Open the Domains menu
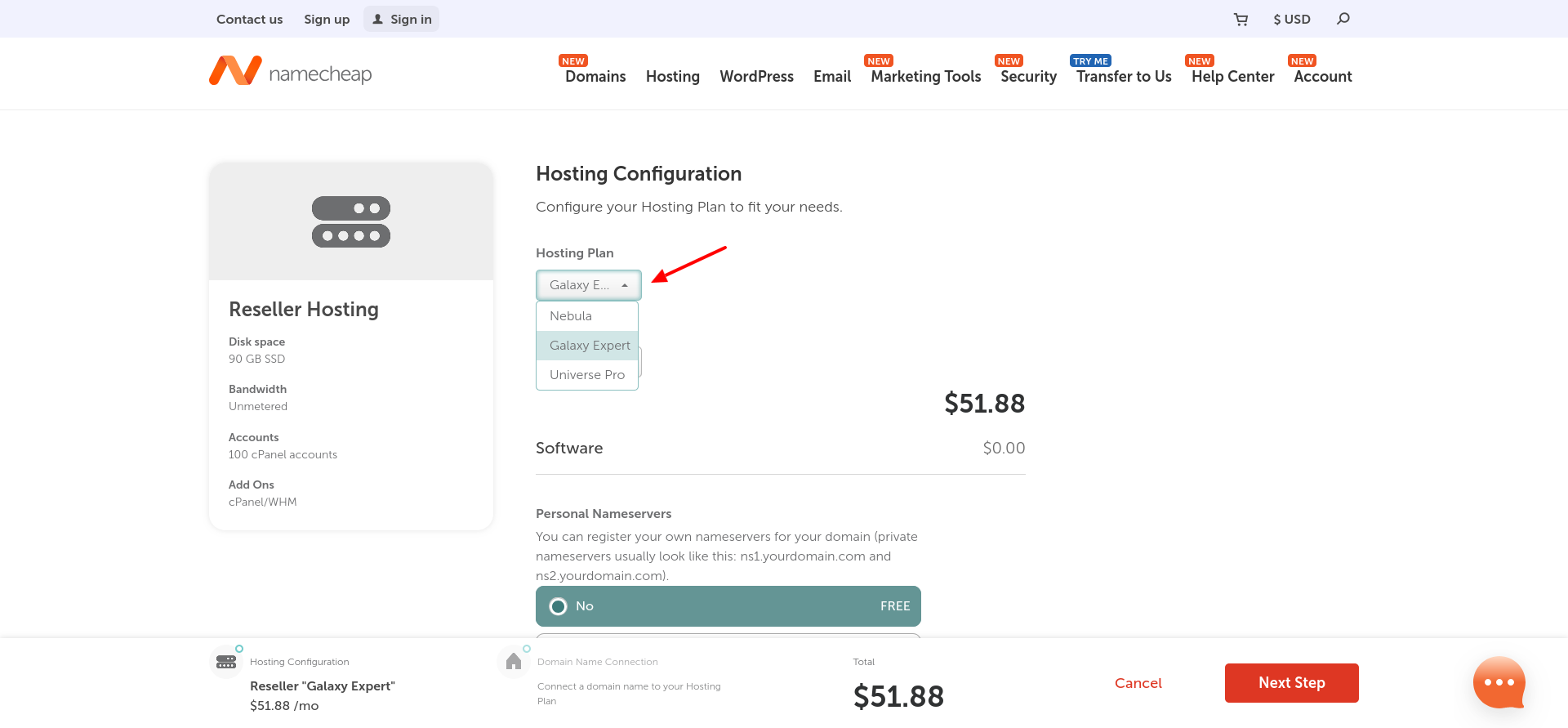The width and height of the screenshot is (1568, 728). click(x=595, y=77)
